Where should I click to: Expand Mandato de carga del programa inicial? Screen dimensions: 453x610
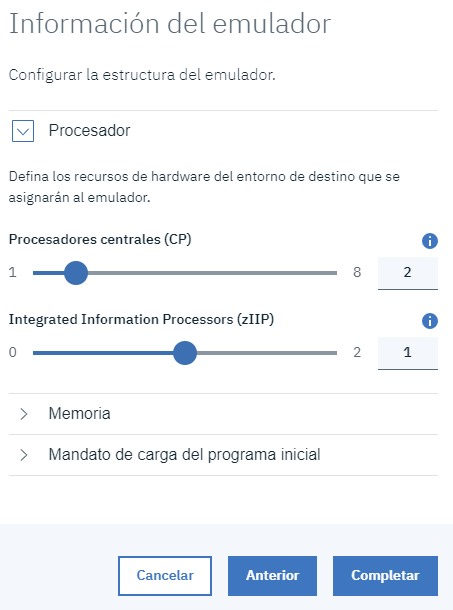[23, 455]
